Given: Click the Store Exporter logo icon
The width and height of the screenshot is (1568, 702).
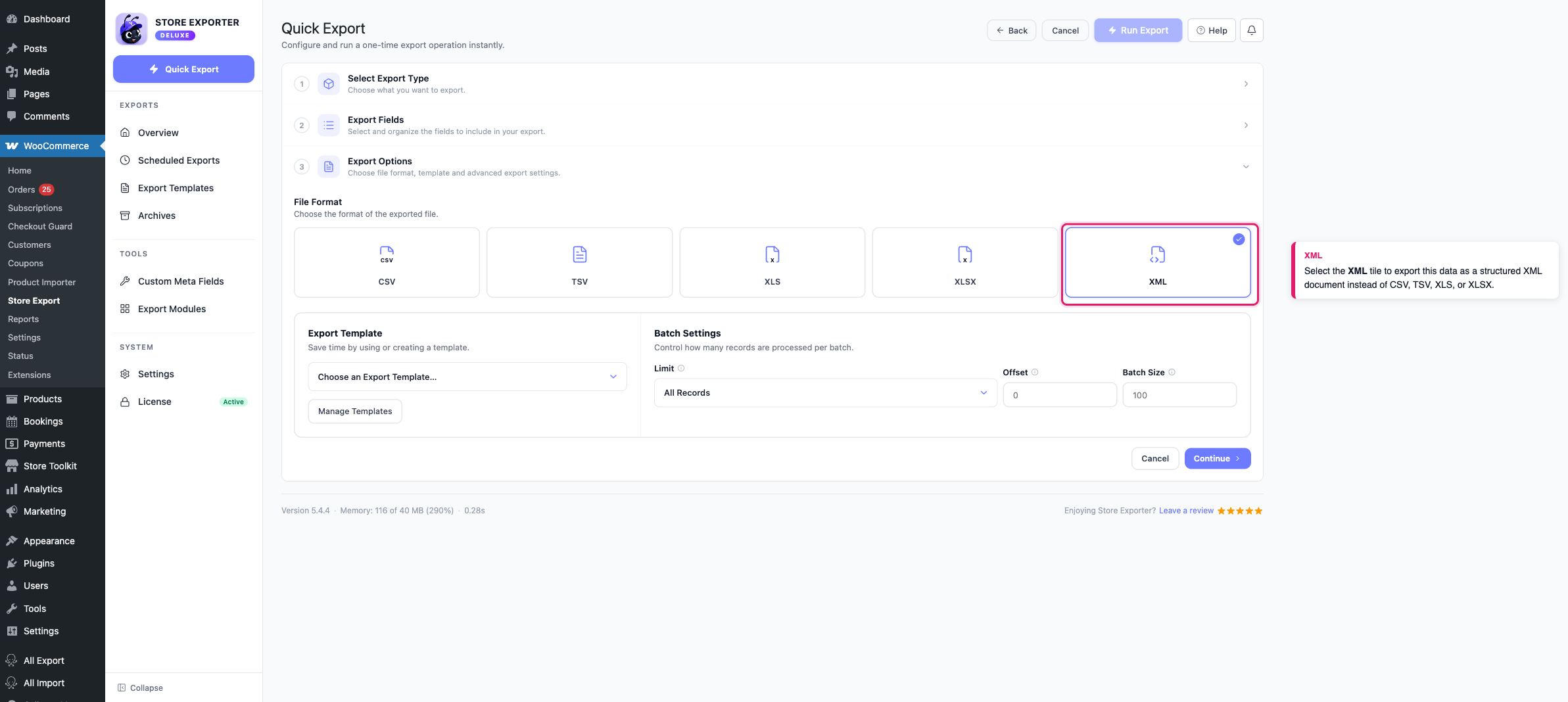Looking at the screenshot, I should pyautogui.click(x=131, y=29).
